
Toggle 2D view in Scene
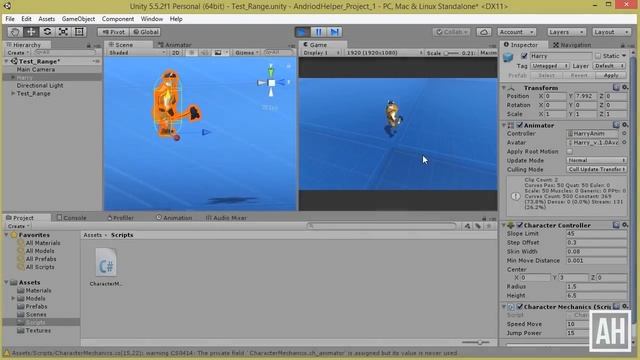176,53
